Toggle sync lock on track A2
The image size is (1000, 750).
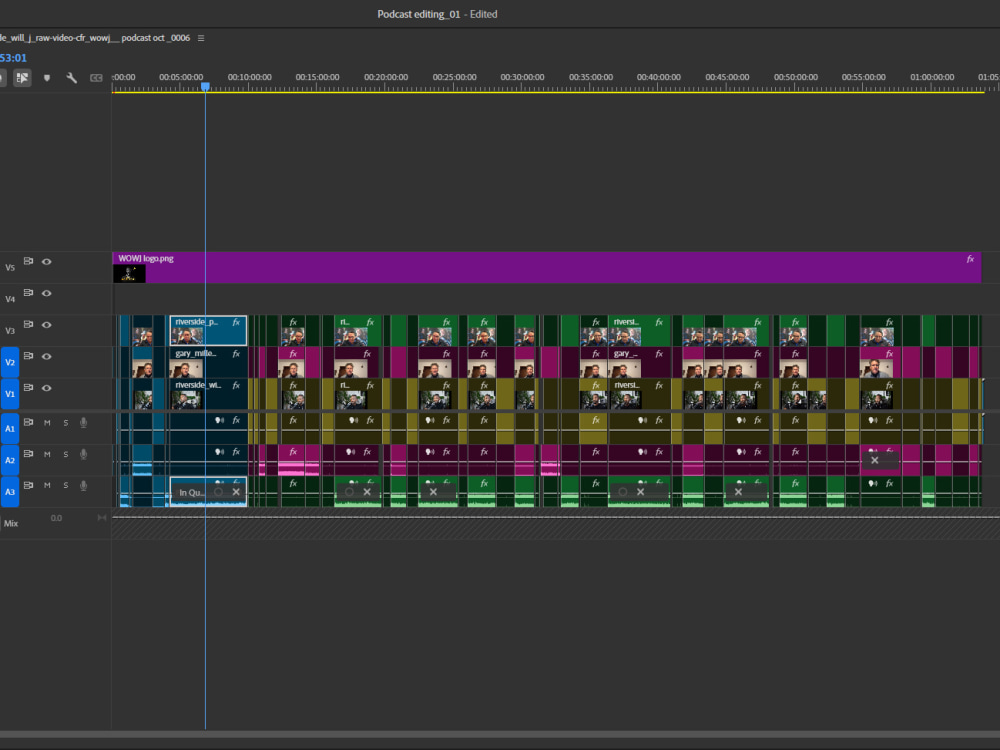(x=28, y=453)
